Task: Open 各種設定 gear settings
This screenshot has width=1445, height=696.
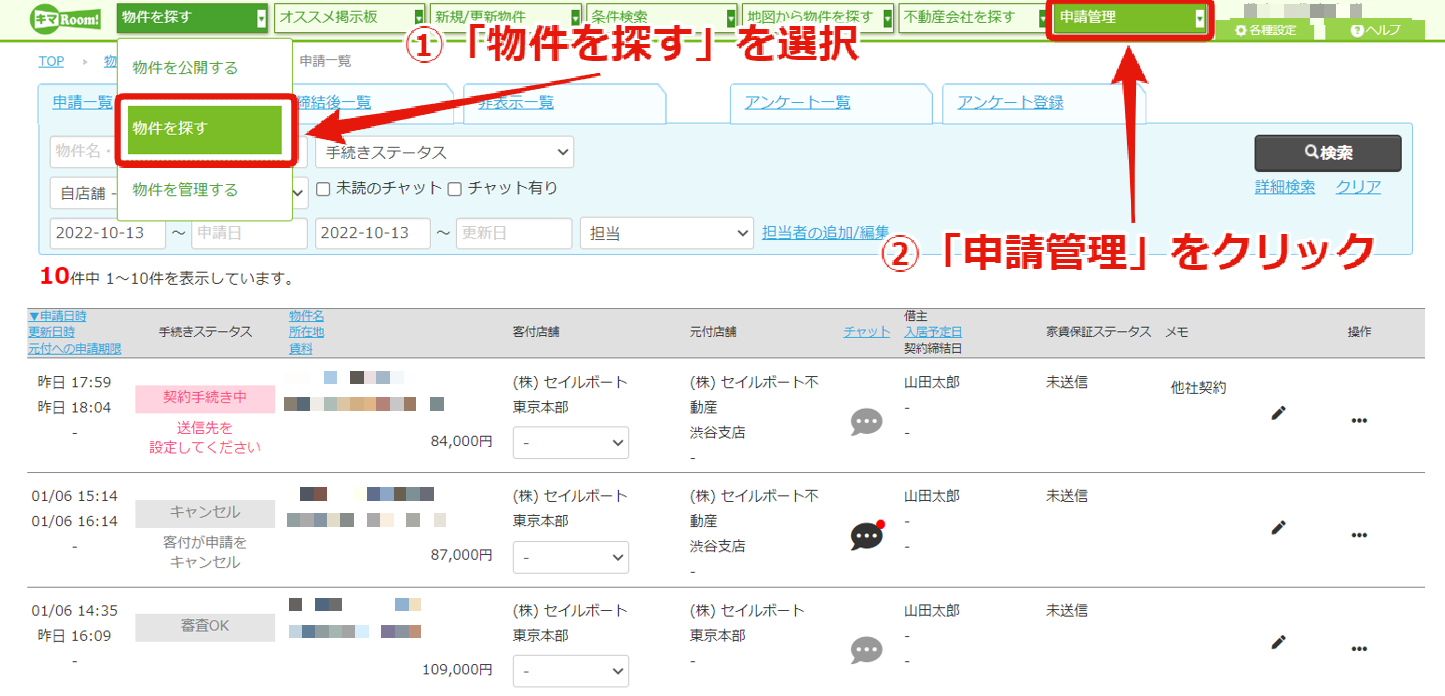Action: (x=1266, y=30)
